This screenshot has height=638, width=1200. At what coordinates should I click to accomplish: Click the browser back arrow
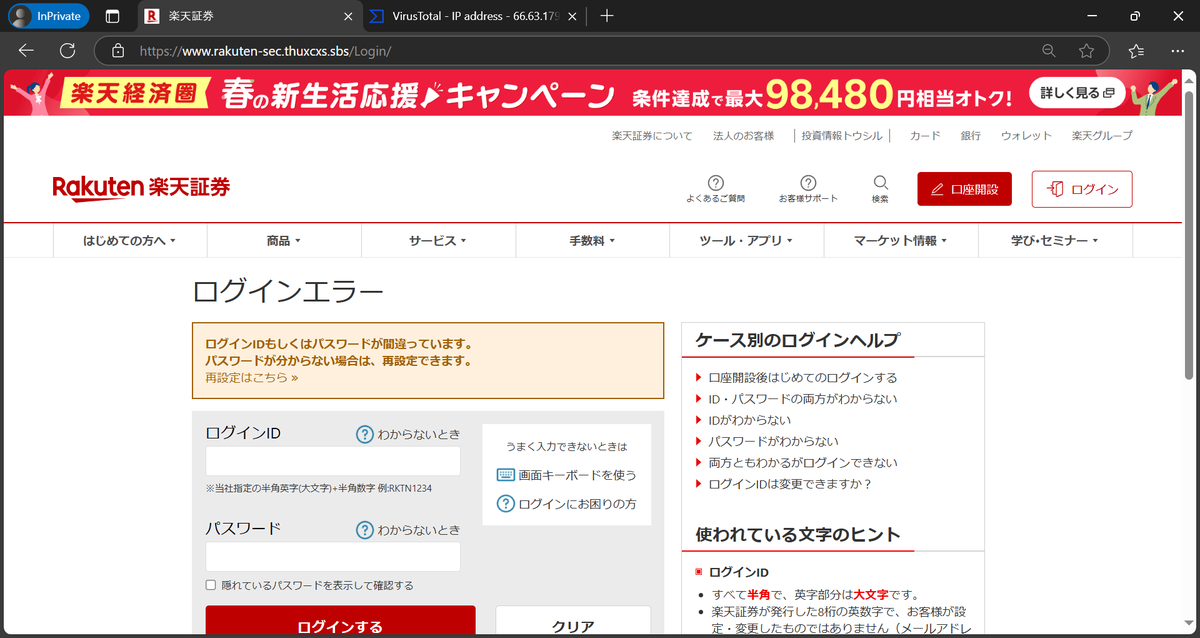[x=26, y=50]
